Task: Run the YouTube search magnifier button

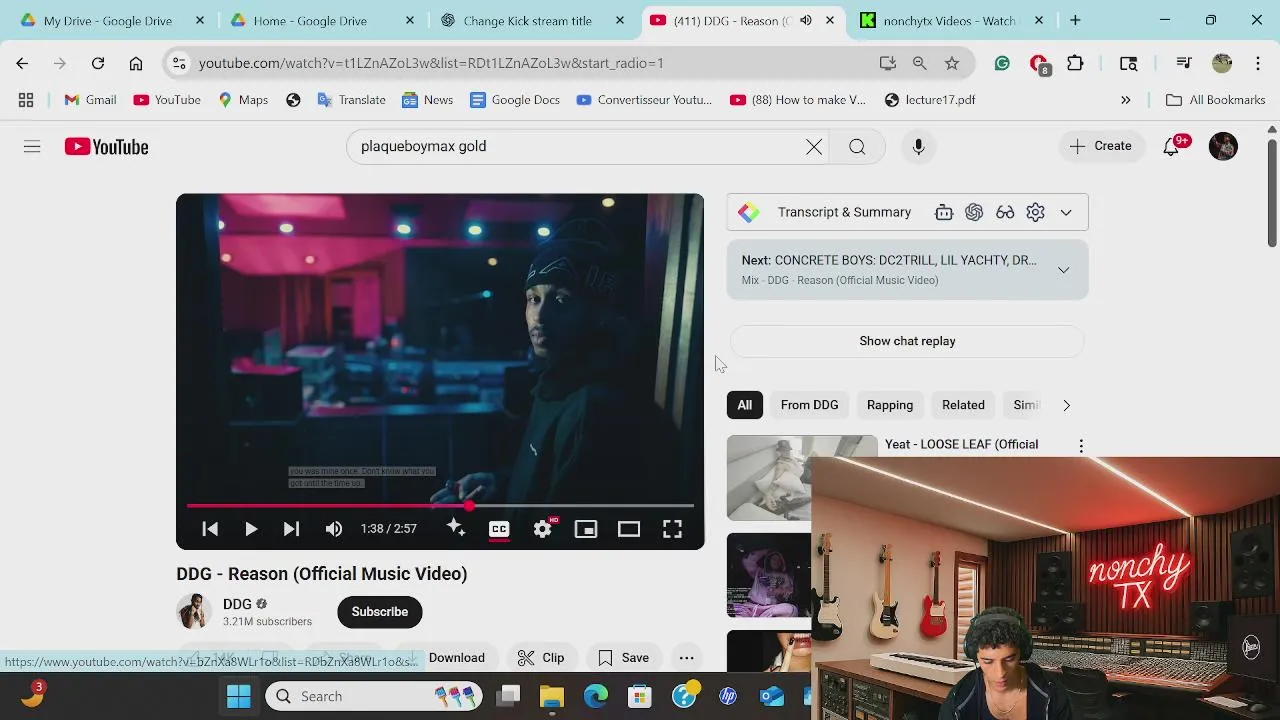Action: tap(857, 147)
